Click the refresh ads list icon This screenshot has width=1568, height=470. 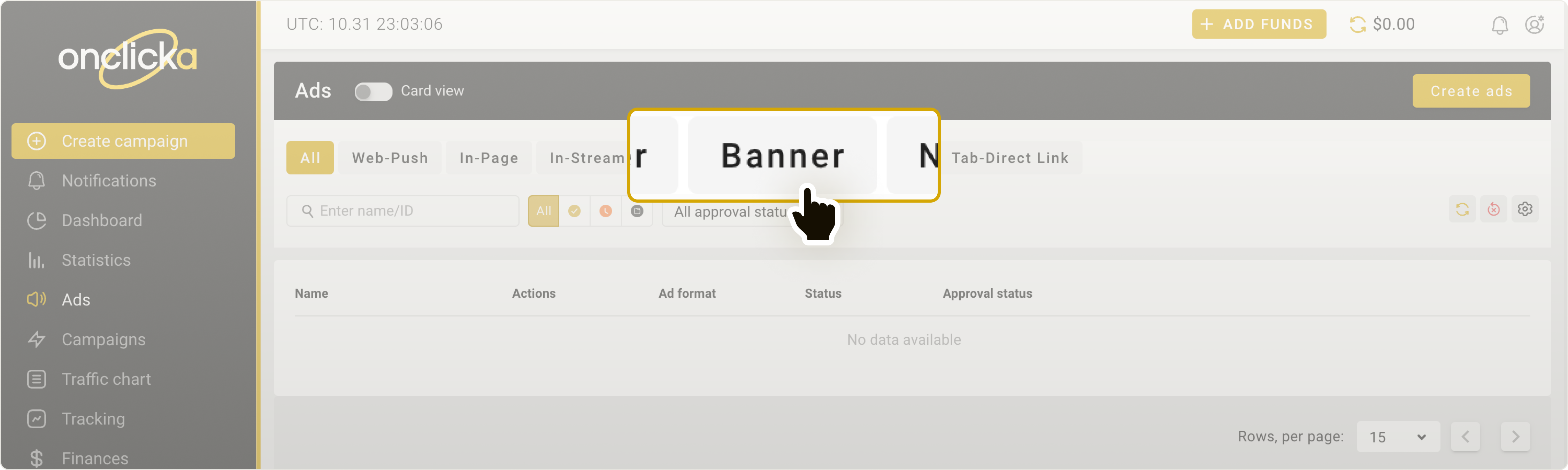tap(1463, 209)
